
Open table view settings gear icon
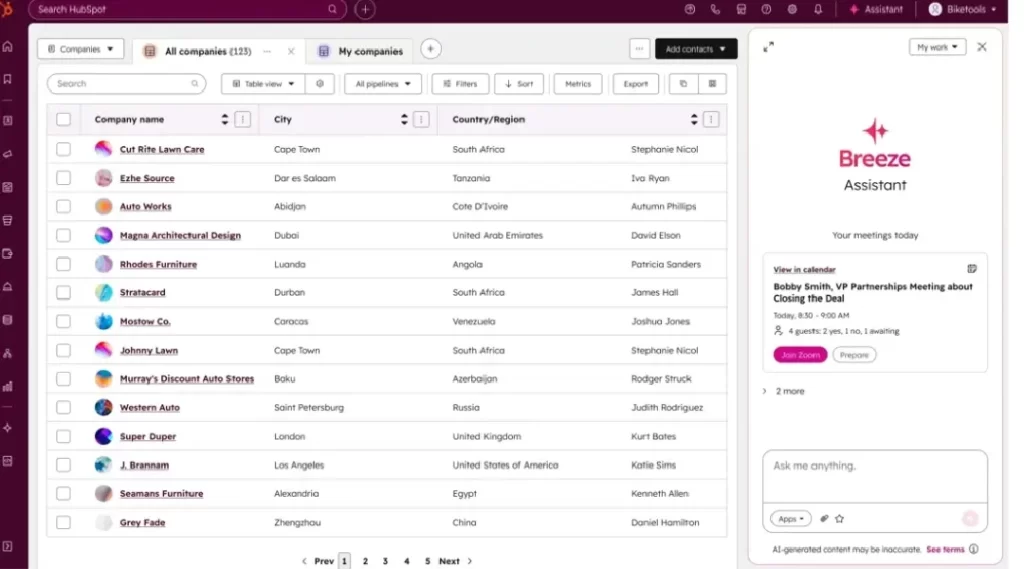[320, 84]
